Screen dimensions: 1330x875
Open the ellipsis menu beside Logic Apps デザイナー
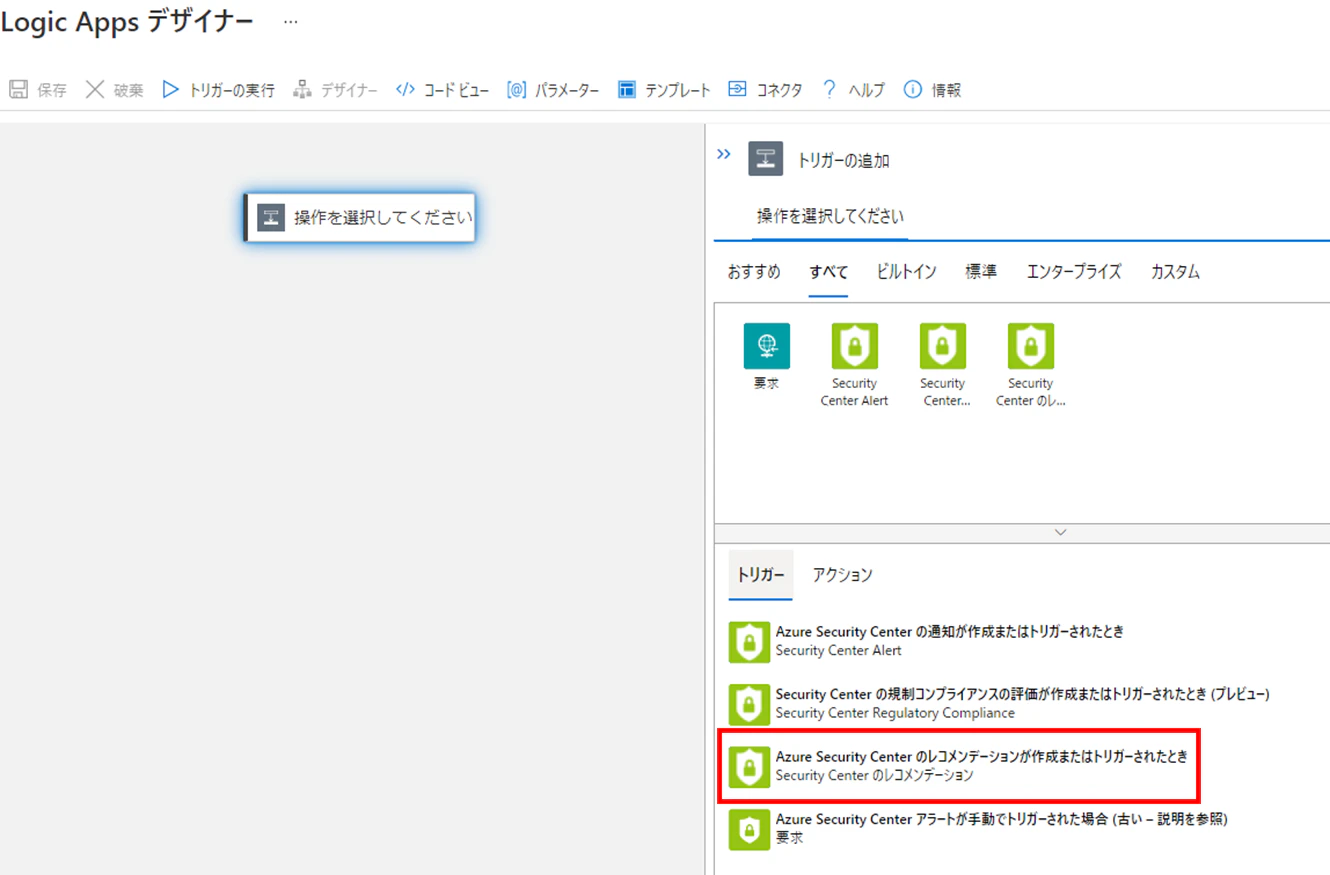(x=290, y=21)
